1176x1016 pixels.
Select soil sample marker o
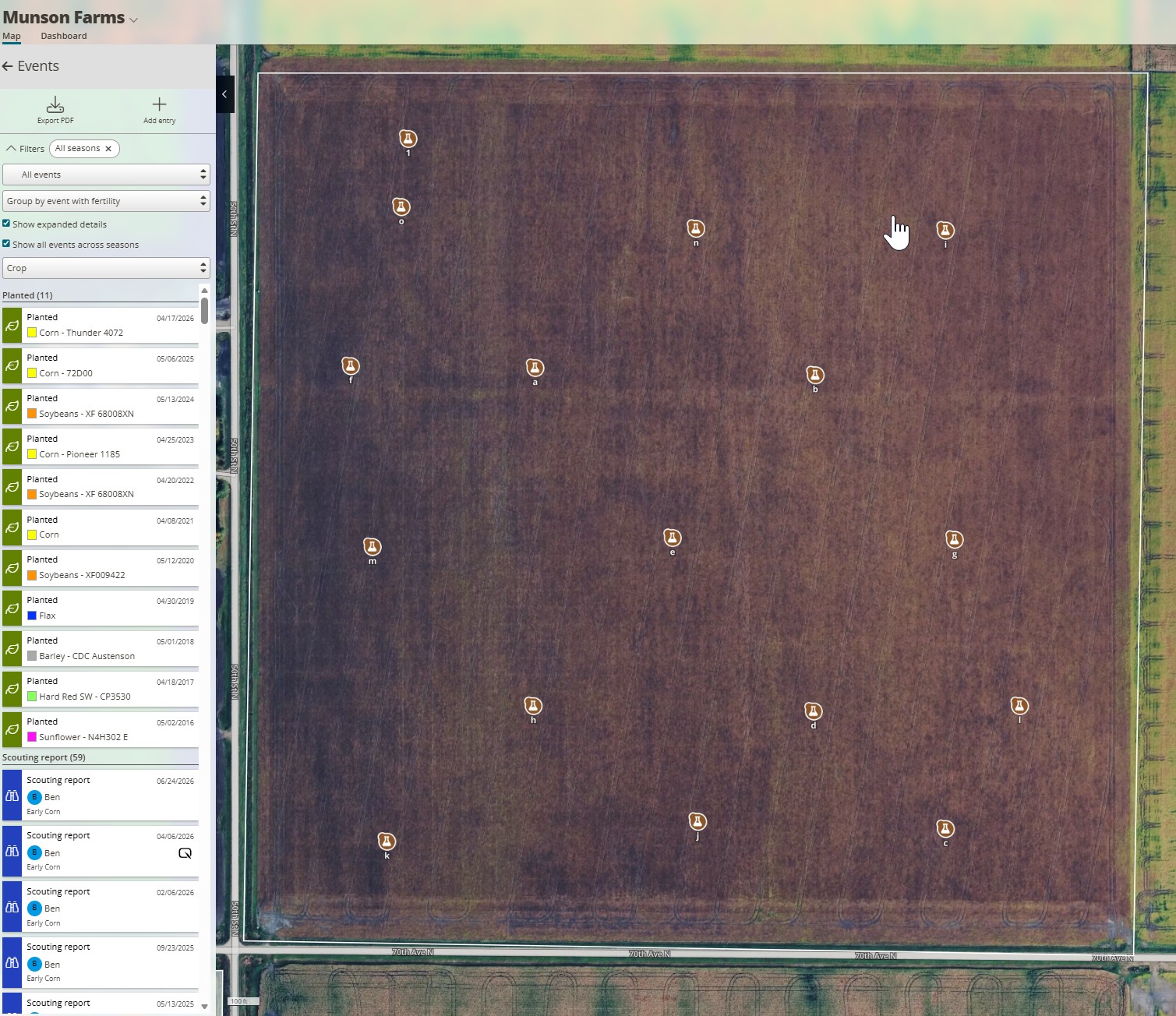coord(401,206)
